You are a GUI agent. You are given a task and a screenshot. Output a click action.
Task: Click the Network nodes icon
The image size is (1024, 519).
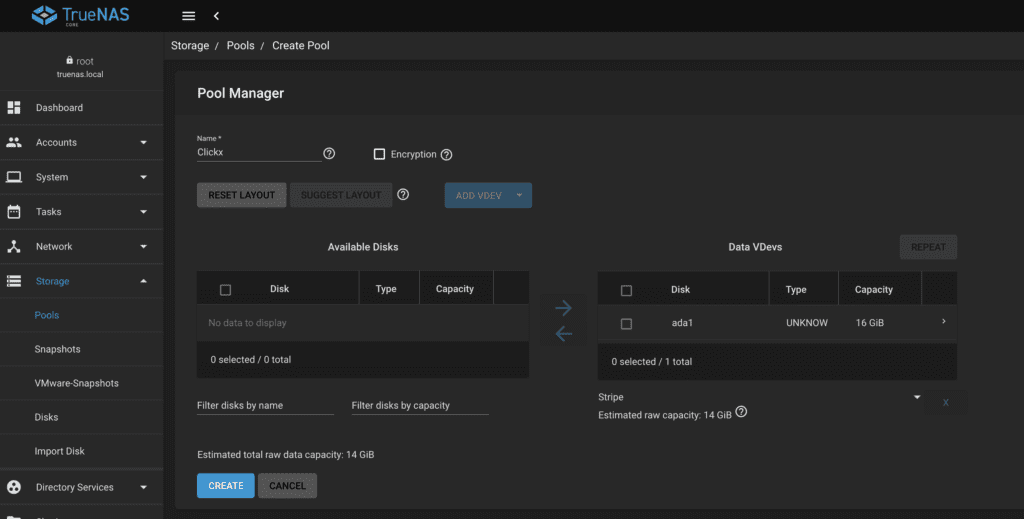coord(14,246)
